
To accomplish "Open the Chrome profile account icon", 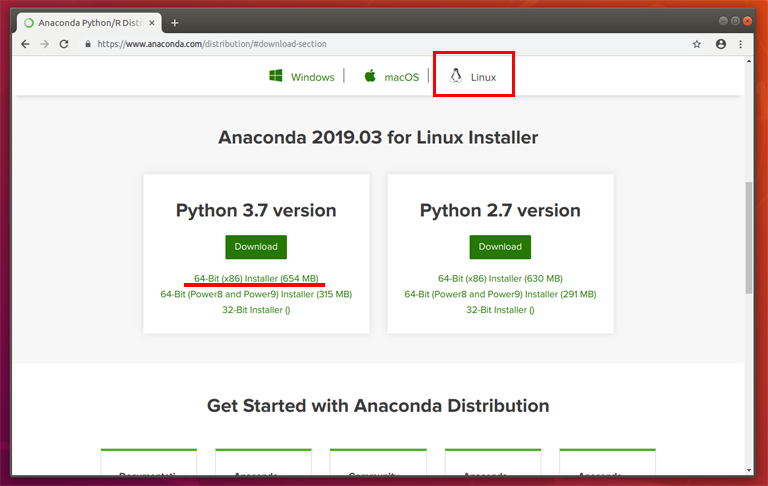I will click(721, 44).
